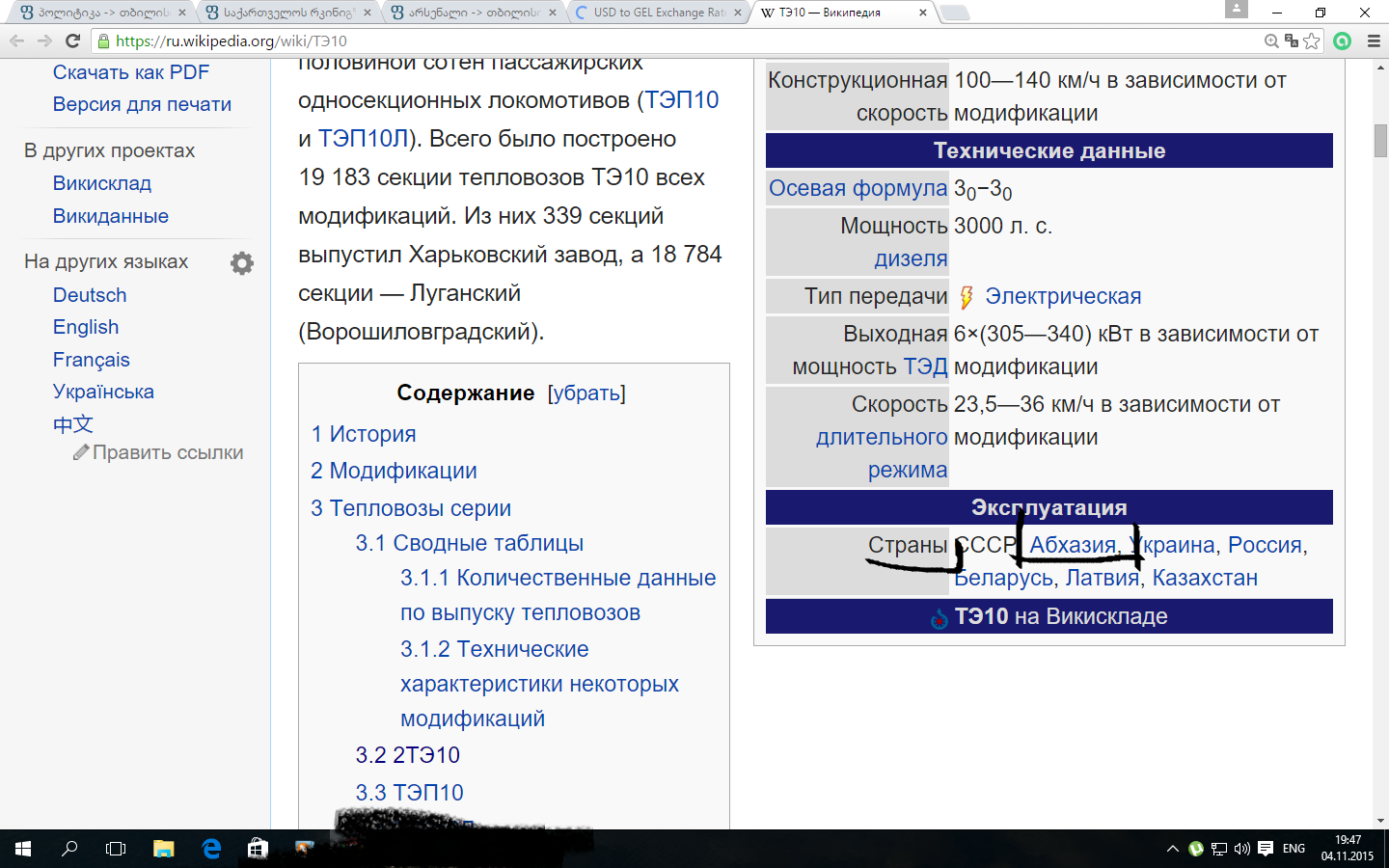Switch article language to Українська

pyautogui.click(x=103, y=392)
